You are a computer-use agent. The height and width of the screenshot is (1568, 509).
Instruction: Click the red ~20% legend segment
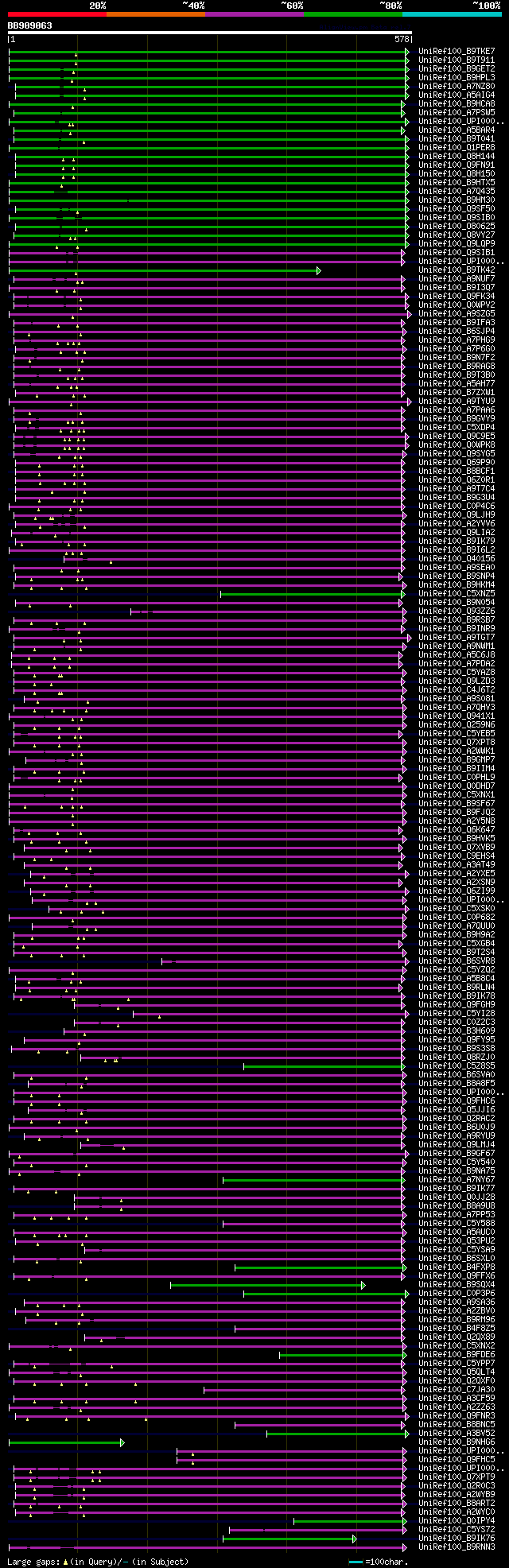pos(57,14)
